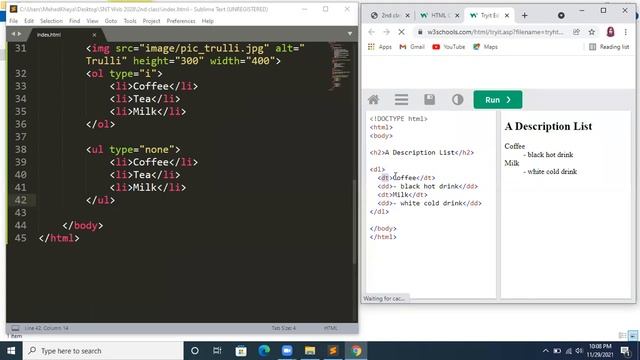
Task: Open Sublime Text Project menu
Action: pos(151,21)
